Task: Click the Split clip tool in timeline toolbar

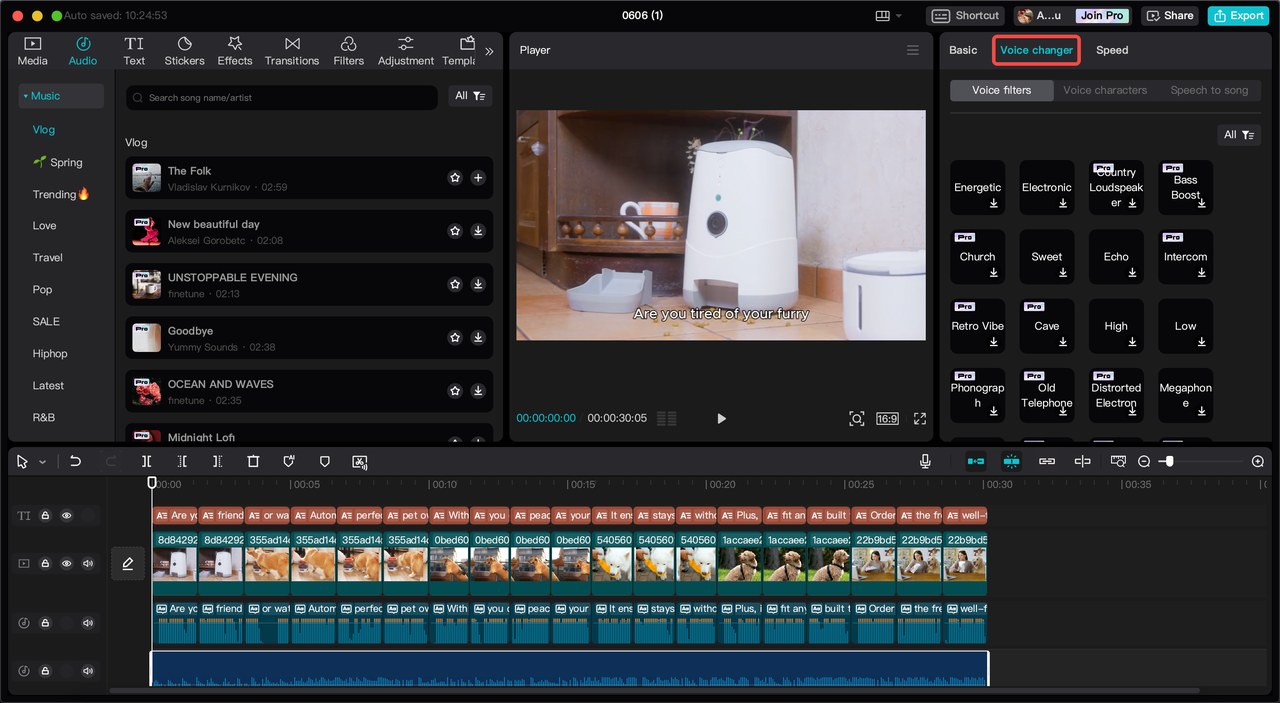Action: [x=146, y=461]
